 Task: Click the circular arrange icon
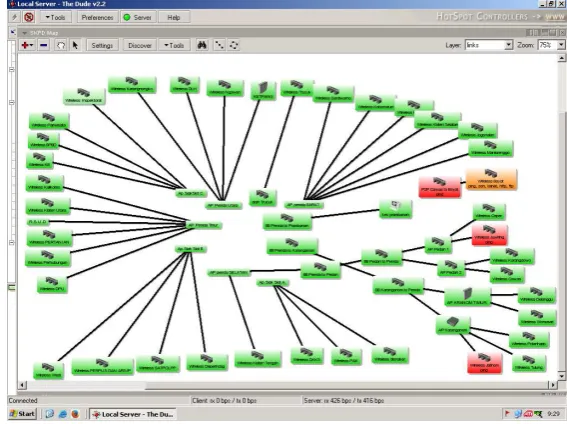pos(234,45)
